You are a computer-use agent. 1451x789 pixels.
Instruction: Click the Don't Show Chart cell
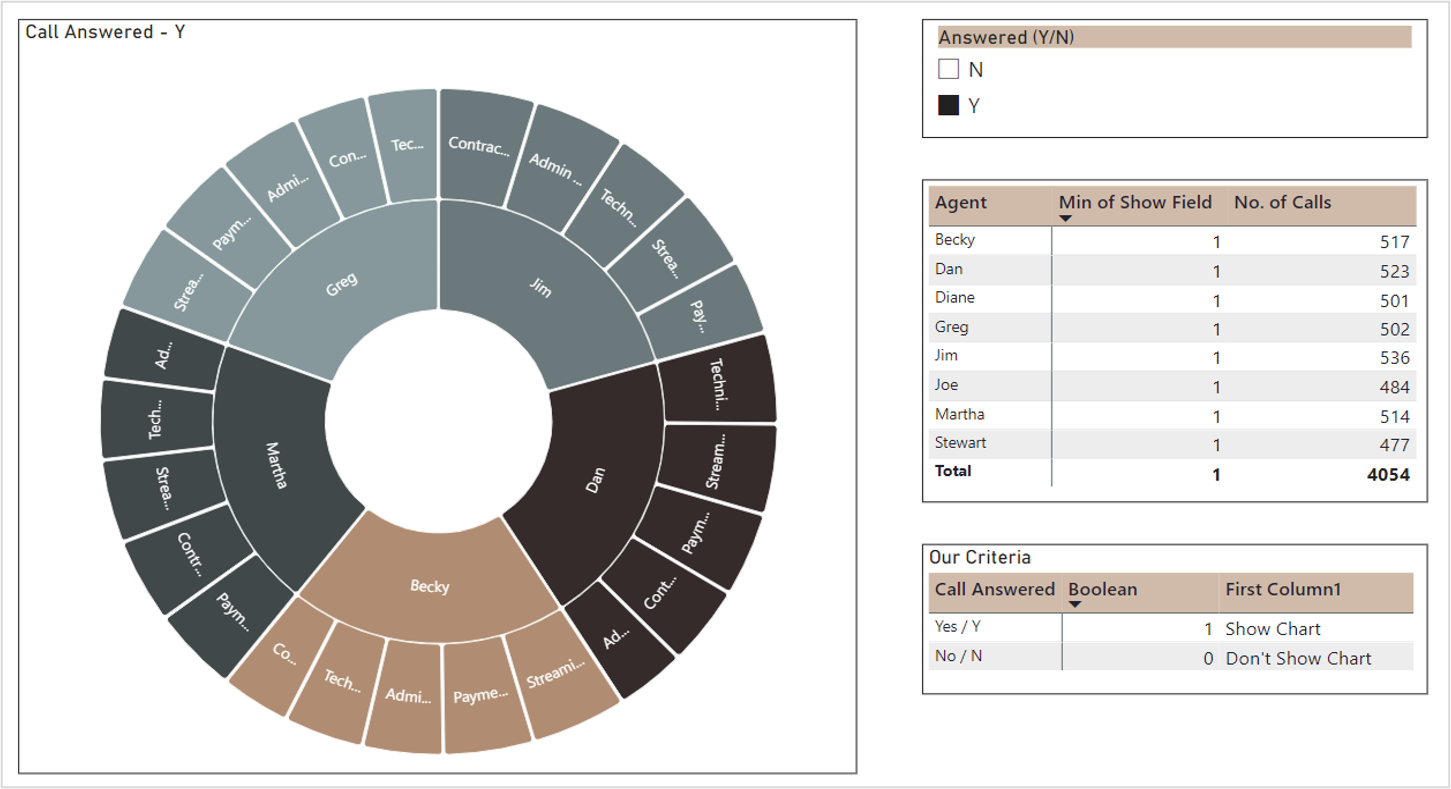(x=1298, y=658)
